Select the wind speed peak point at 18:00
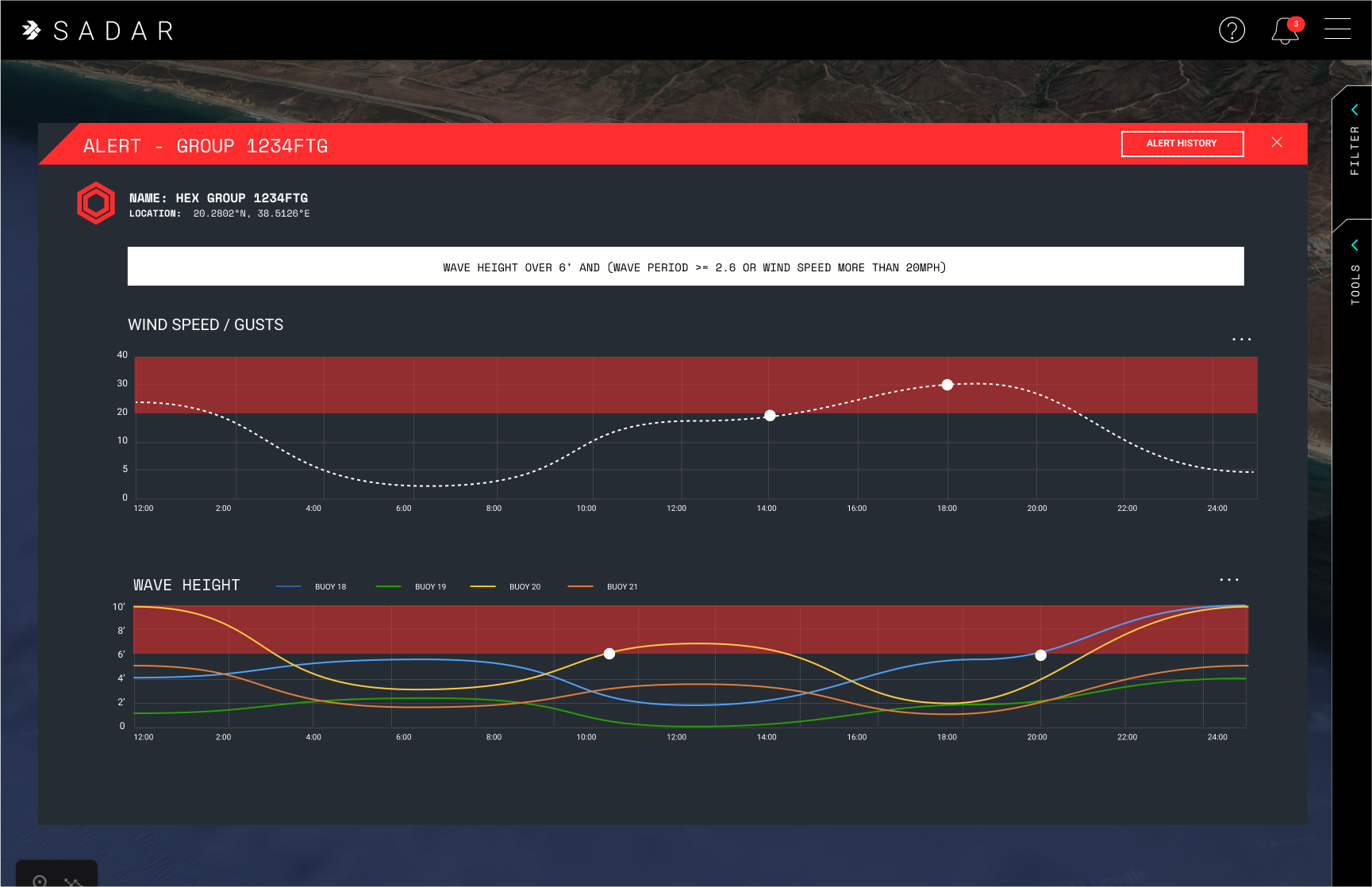The width and height of the screenshot is (1372, 887). tap(947, 385)
